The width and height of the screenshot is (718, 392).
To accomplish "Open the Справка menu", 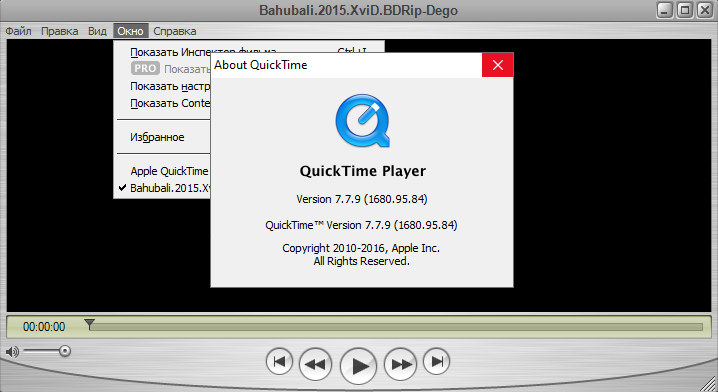I will click(x=175, y=31).
